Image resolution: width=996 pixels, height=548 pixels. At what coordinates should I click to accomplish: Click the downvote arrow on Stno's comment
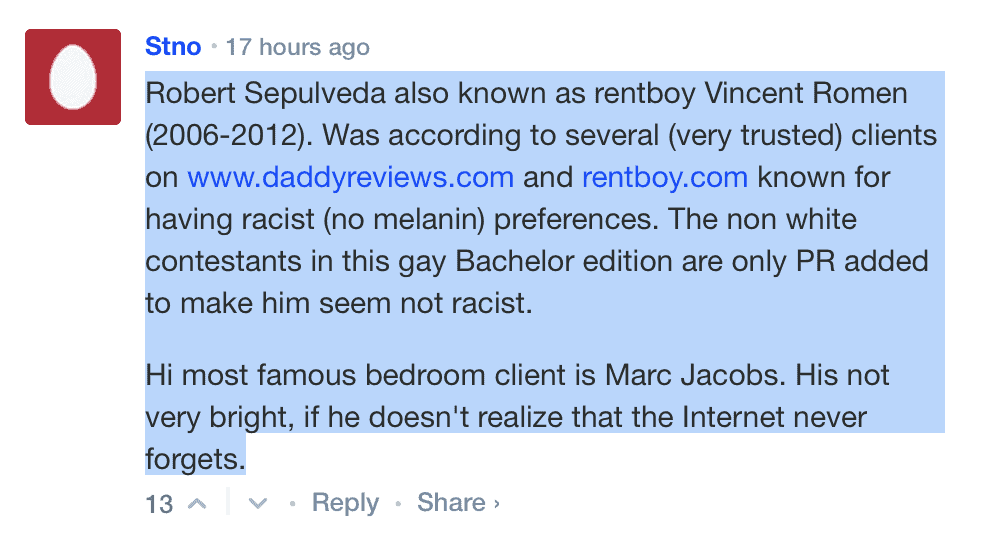click(x=257, y=504)
